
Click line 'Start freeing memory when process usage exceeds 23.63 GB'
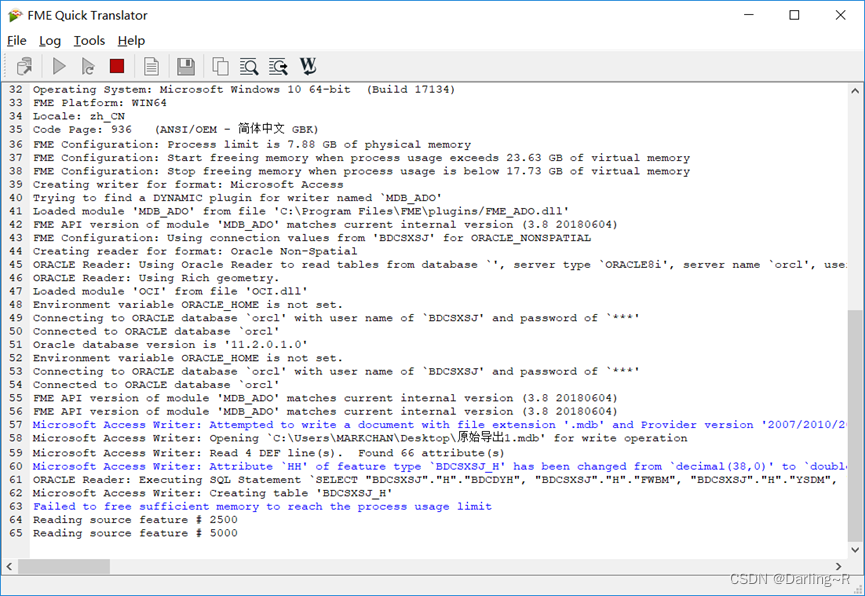tap(361, 158)
